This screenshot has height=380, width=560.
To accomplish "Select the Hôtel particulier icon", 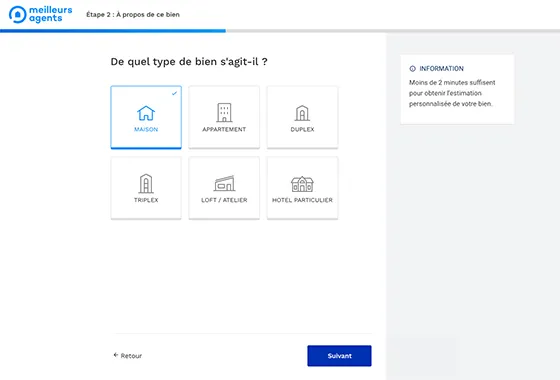I will 302,184.
